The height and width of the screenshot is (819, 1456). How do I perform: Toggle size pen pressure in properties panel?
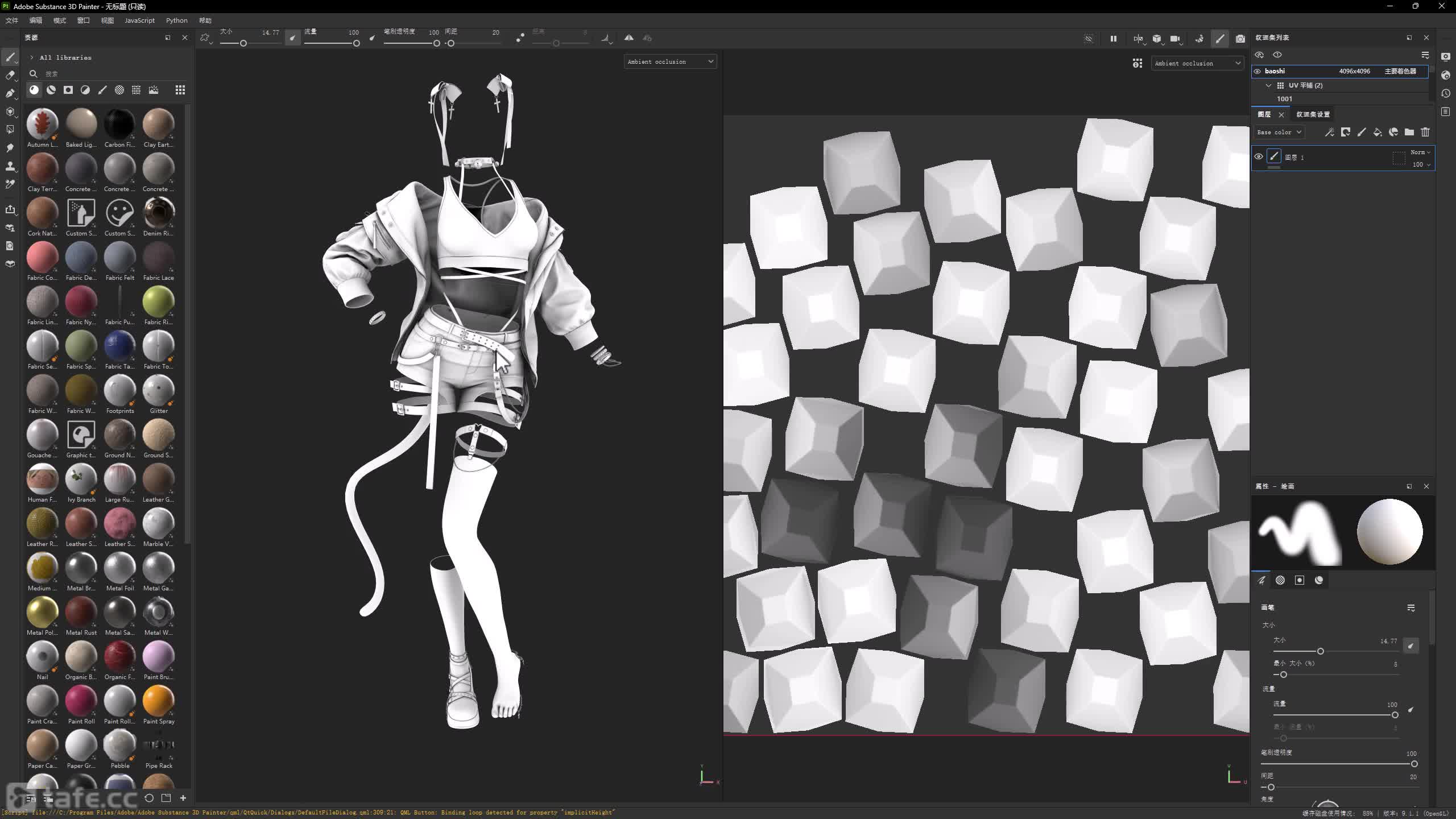1410,646
